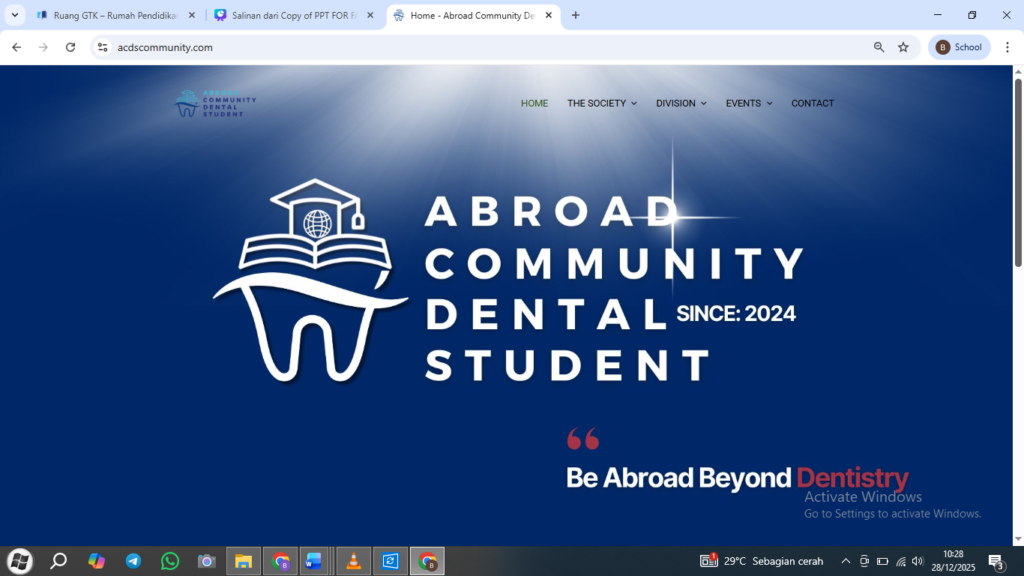Bookmark this page with the star icon
This screenshot has height=576, width=1024.
click(x=903, y=47)
